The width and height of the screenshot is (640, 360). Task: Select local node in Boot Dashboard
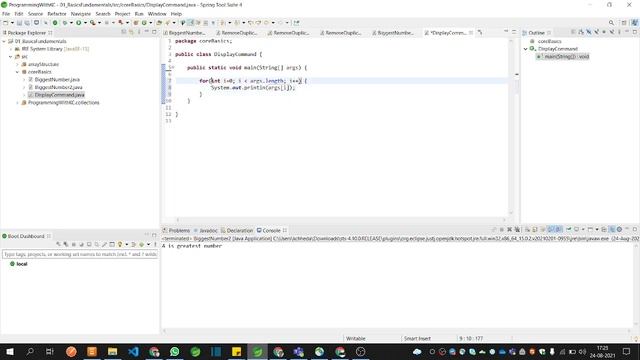click(x=18, y=264)
